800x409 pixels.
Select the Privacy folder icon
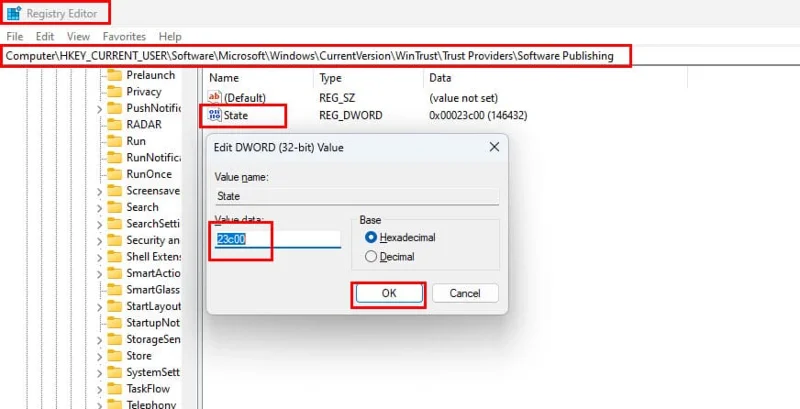pyautogui.click(x=115, y=92)
